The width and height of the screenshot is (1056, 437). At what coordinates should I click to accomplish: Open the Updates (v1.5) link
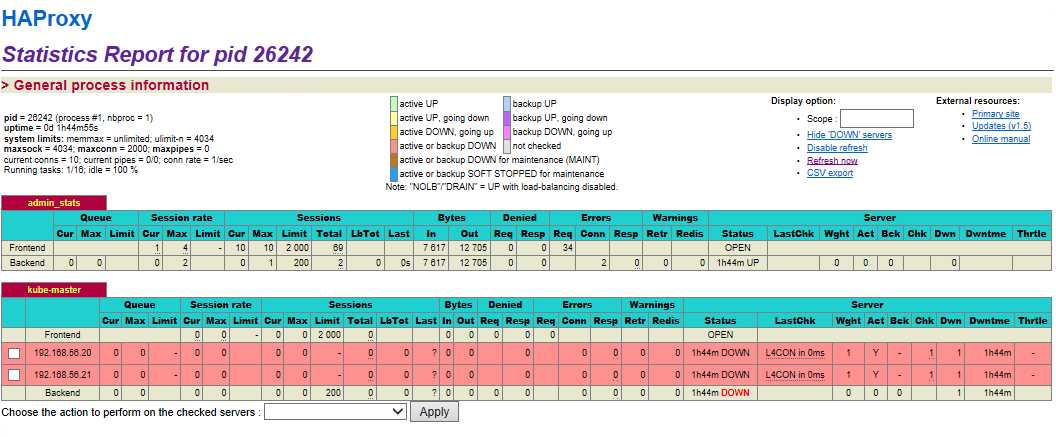point(1001,126)
